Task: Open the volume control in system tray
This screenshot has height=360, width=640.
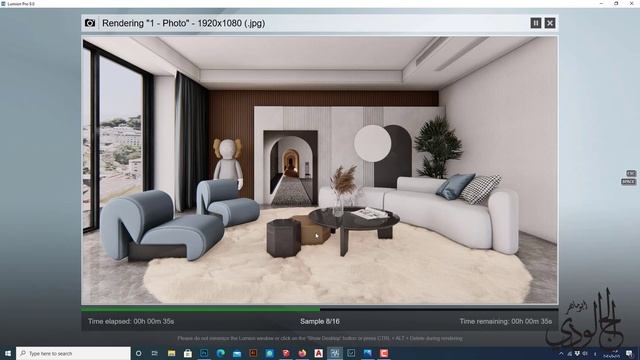Action: coord(584,353)
